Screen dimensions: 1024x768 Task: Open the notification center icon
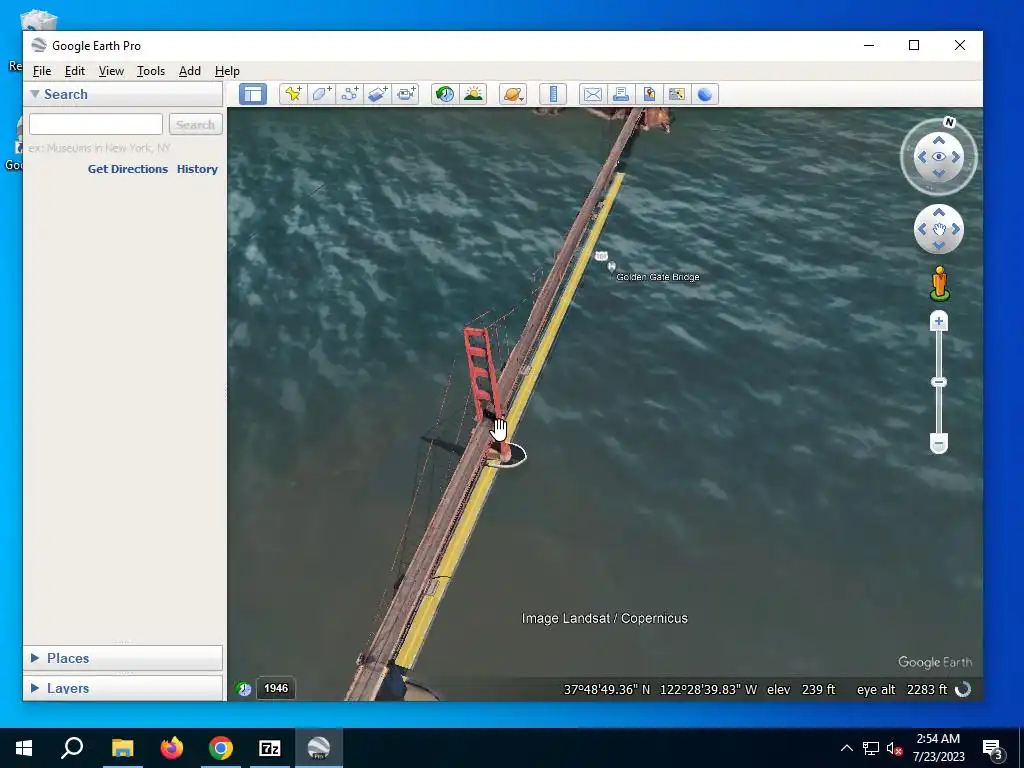tap(993, 748)
